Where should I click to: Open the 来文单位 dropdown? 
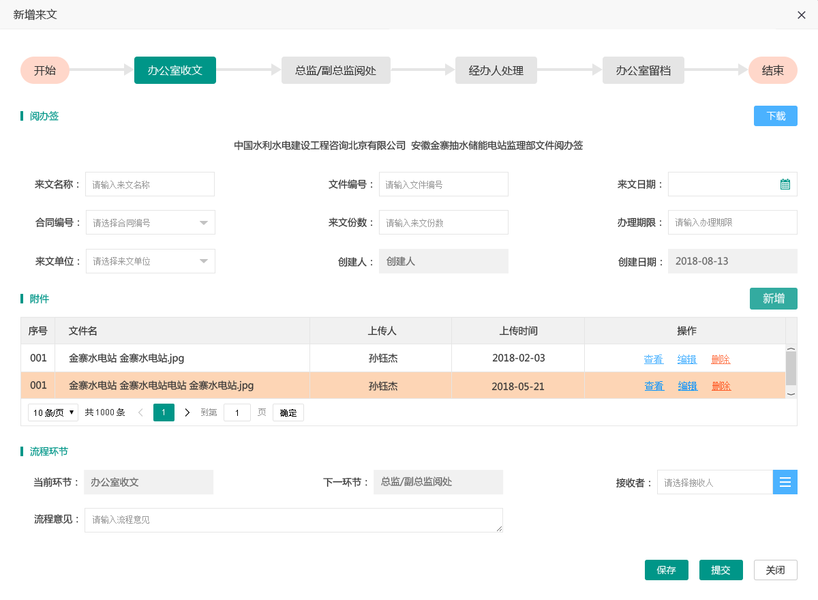(203, 261)
